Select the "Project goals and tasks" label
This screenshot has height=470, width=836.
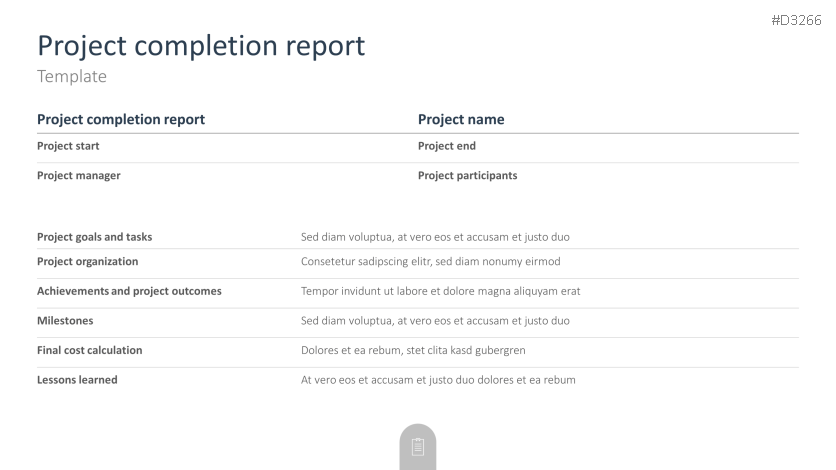pyautogui.click(x=95, y=237)
